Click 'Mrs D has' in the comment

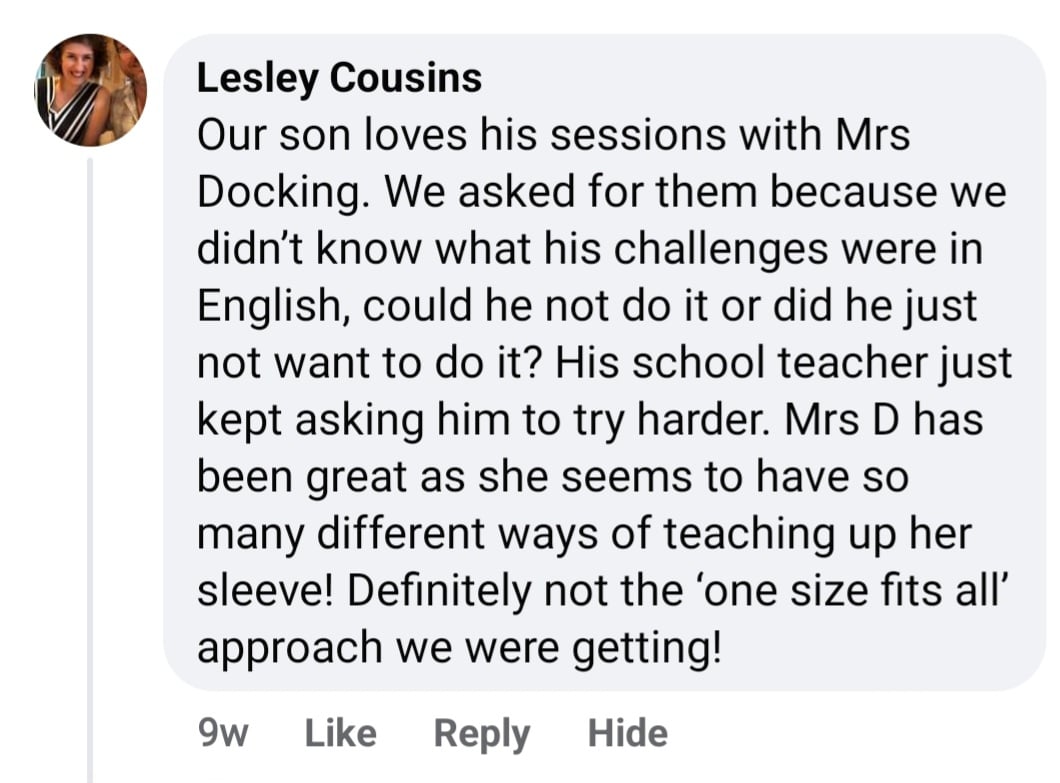884,420
